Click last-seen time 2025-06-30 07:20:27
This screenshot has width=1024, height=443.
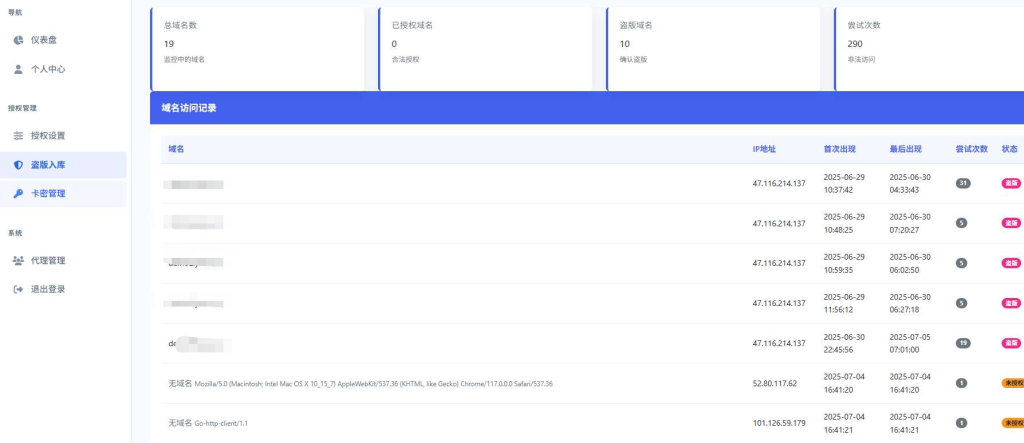910,223
